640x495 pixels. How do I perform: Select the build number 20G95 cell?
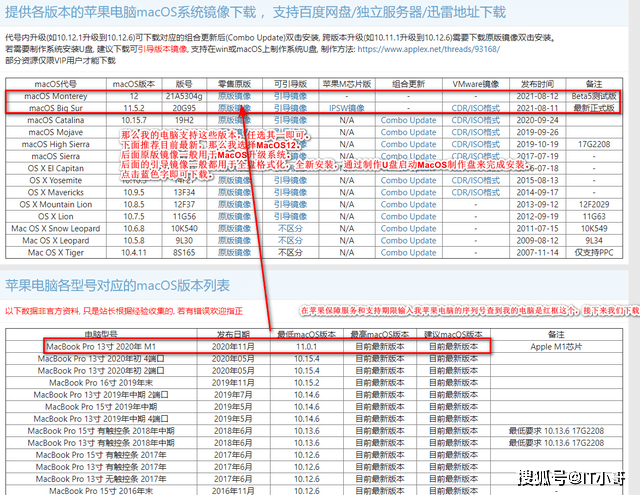coord(184,108)
